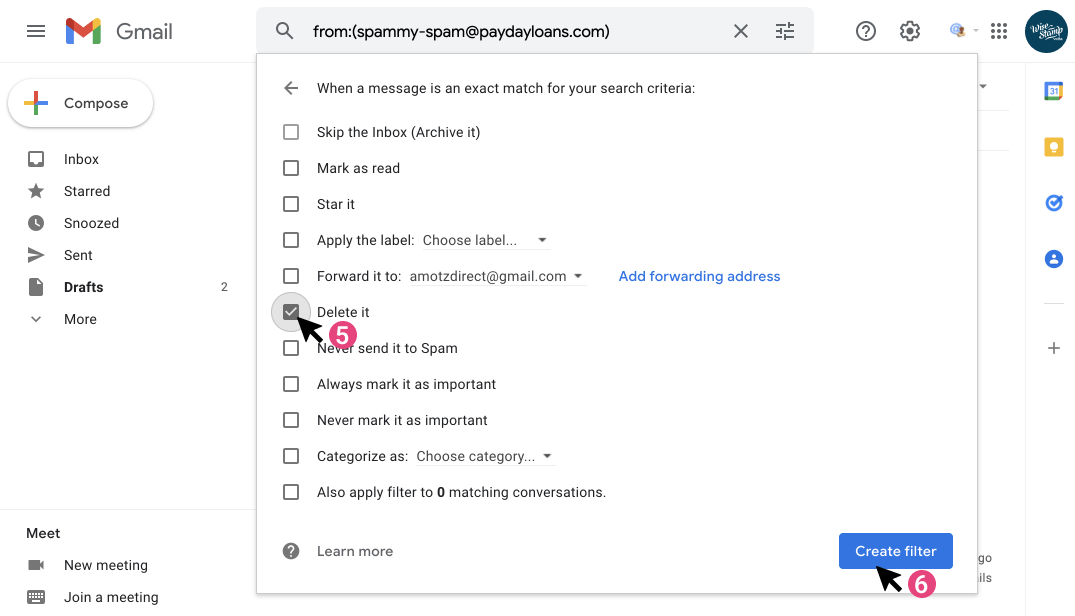Open the Help icon

(865, 31)
